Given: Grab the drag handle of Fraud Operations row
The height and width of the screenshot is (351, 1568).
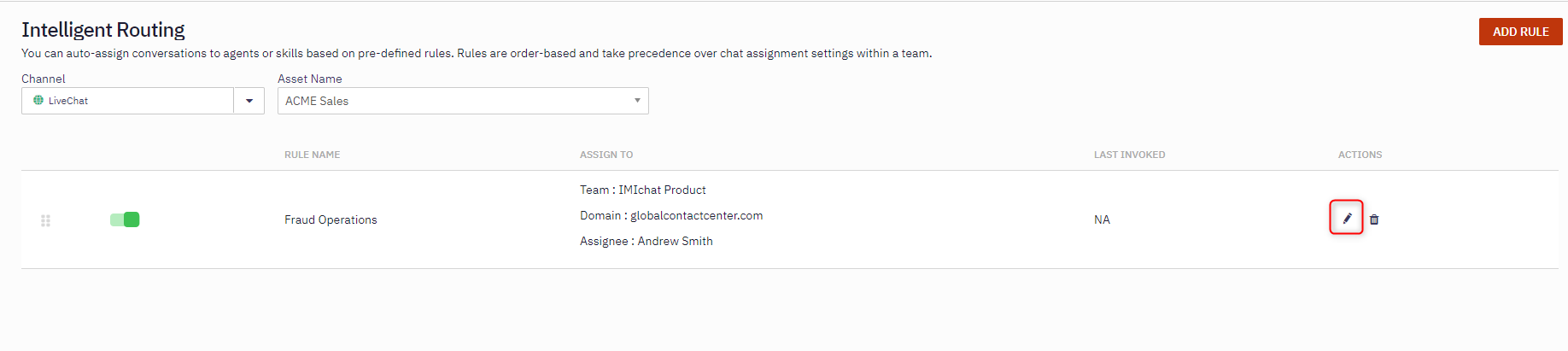Looking at the screenshot, I should 46,220.
